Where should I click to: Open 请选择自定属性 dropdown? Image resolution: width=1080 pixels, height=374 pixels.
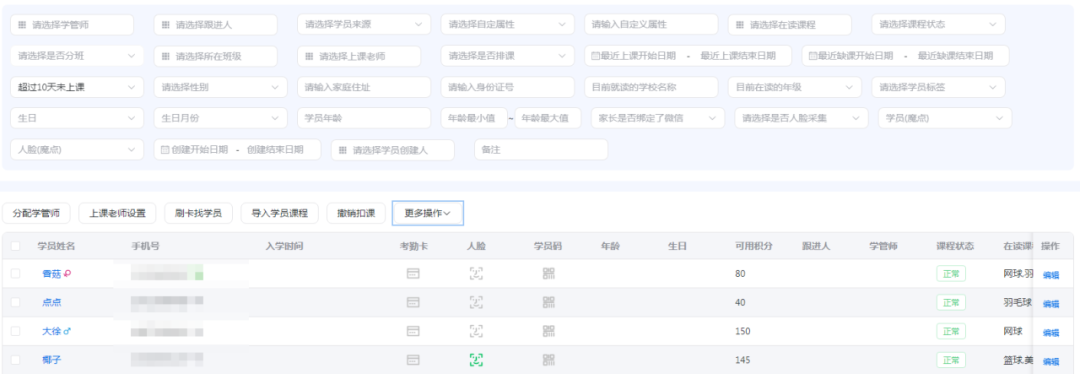508,24
